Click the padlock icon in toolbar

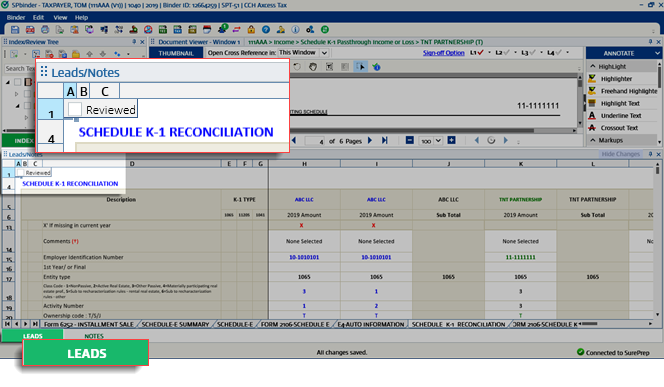pyautogui.click(x=251, y=30)
